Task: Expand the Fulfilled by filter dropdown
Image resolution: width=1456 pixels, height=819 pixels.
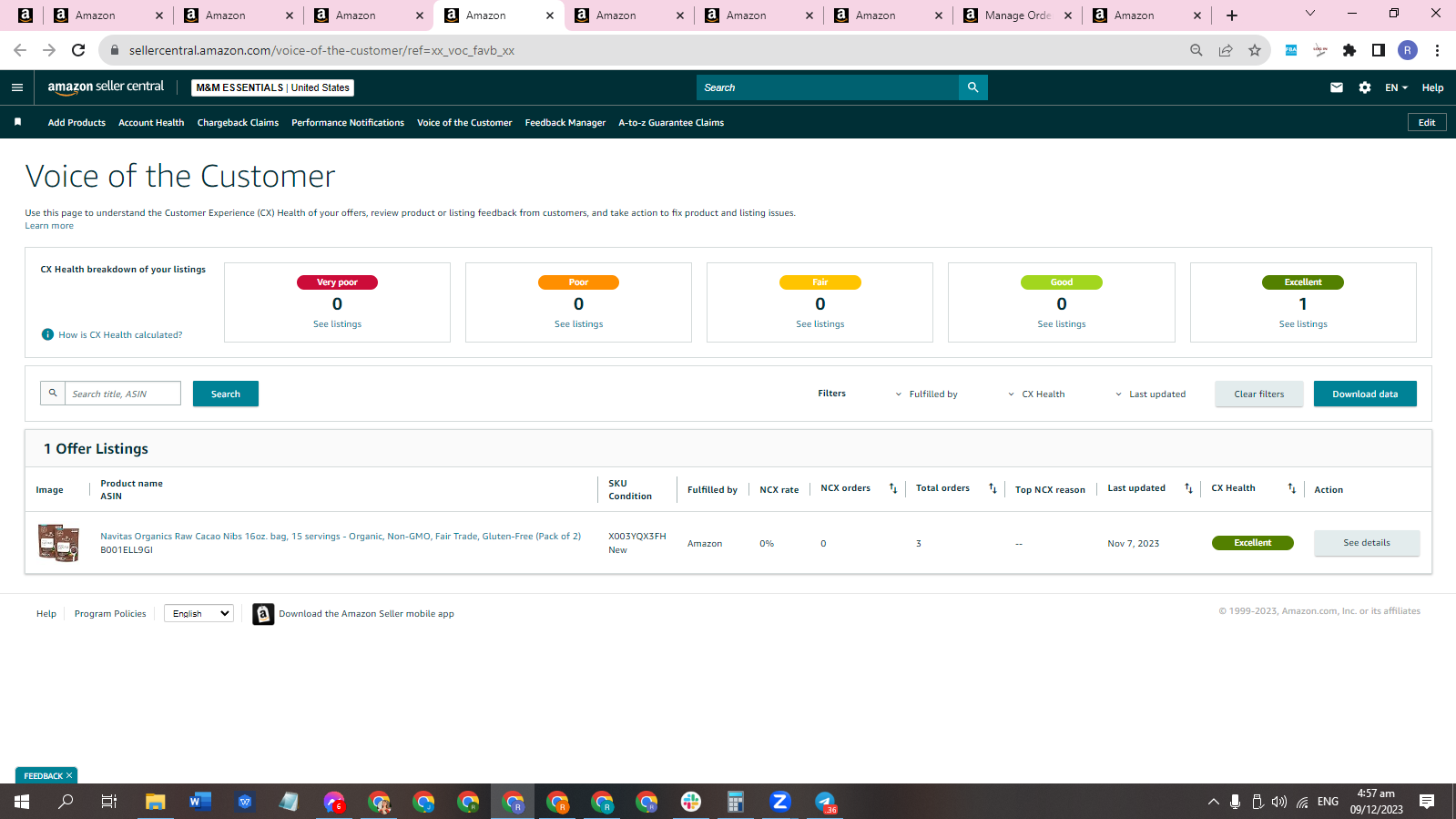Action: point(926,394)
